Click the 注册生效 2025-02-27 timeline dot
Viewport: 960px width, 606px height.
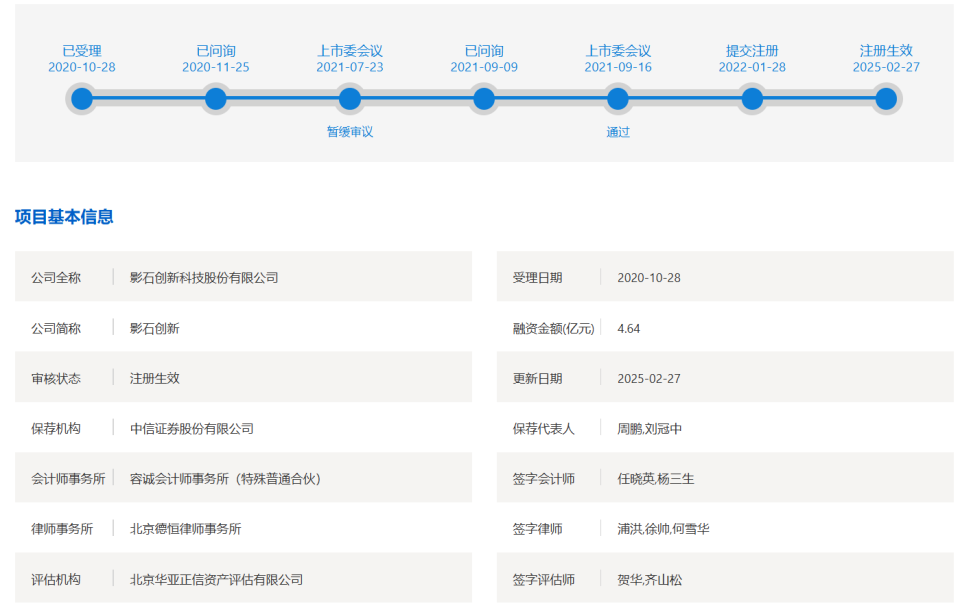(886, 99)
